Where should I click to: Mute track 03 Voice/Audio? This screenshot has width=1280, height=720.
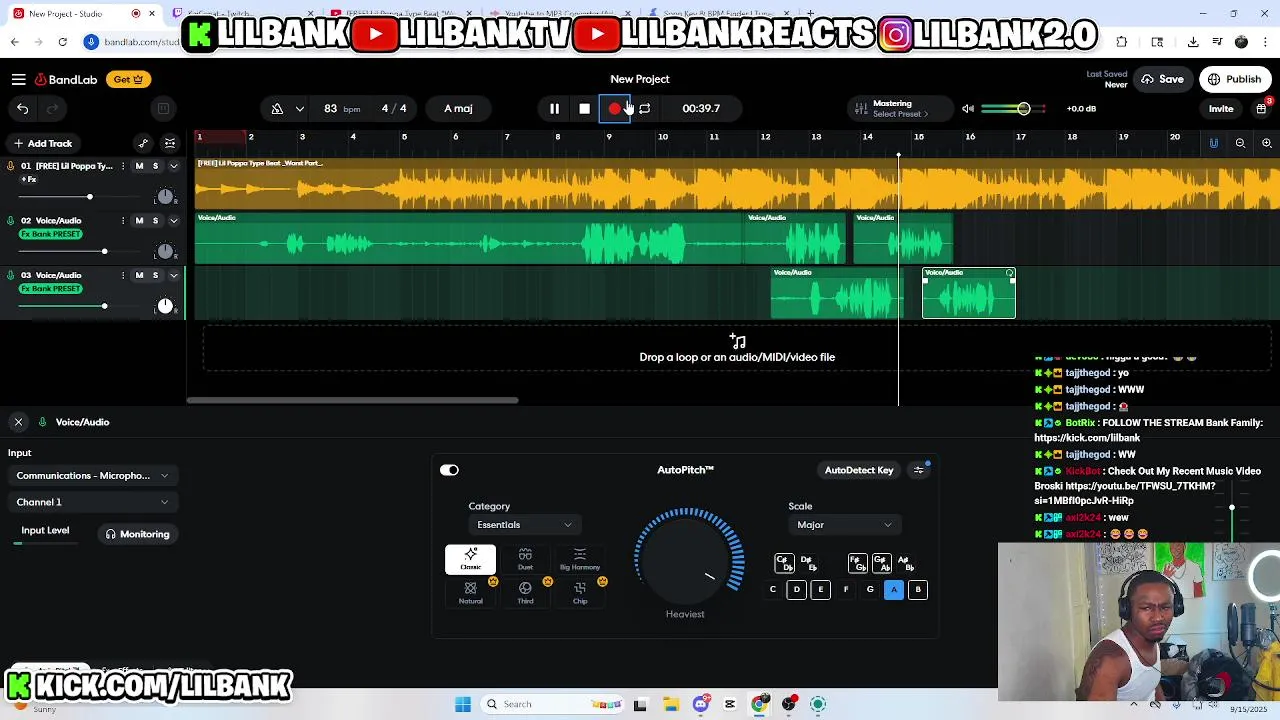coord(139,275)
